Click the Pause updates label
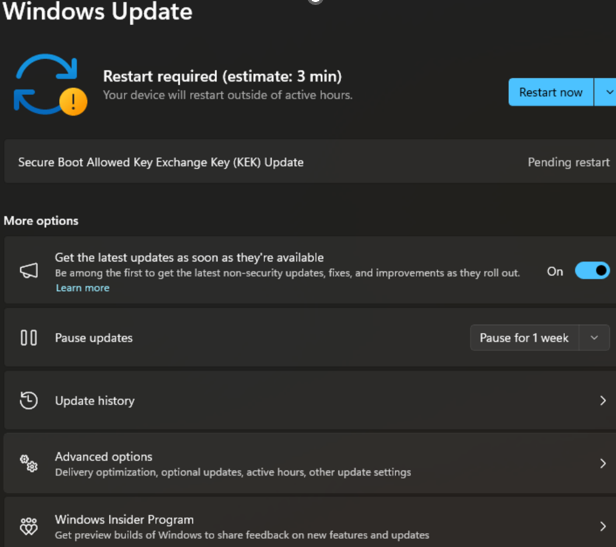The width and height of the screenshot is (616, 547). (94, 338)
